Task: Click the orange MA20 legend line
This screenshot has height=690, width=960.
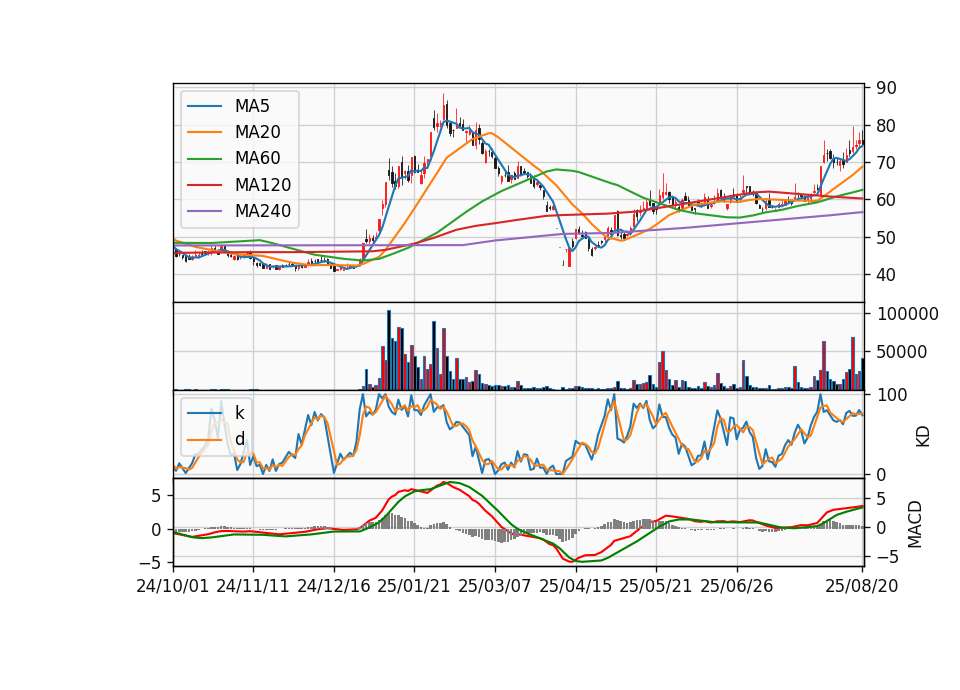Action: tap(204, 132)
